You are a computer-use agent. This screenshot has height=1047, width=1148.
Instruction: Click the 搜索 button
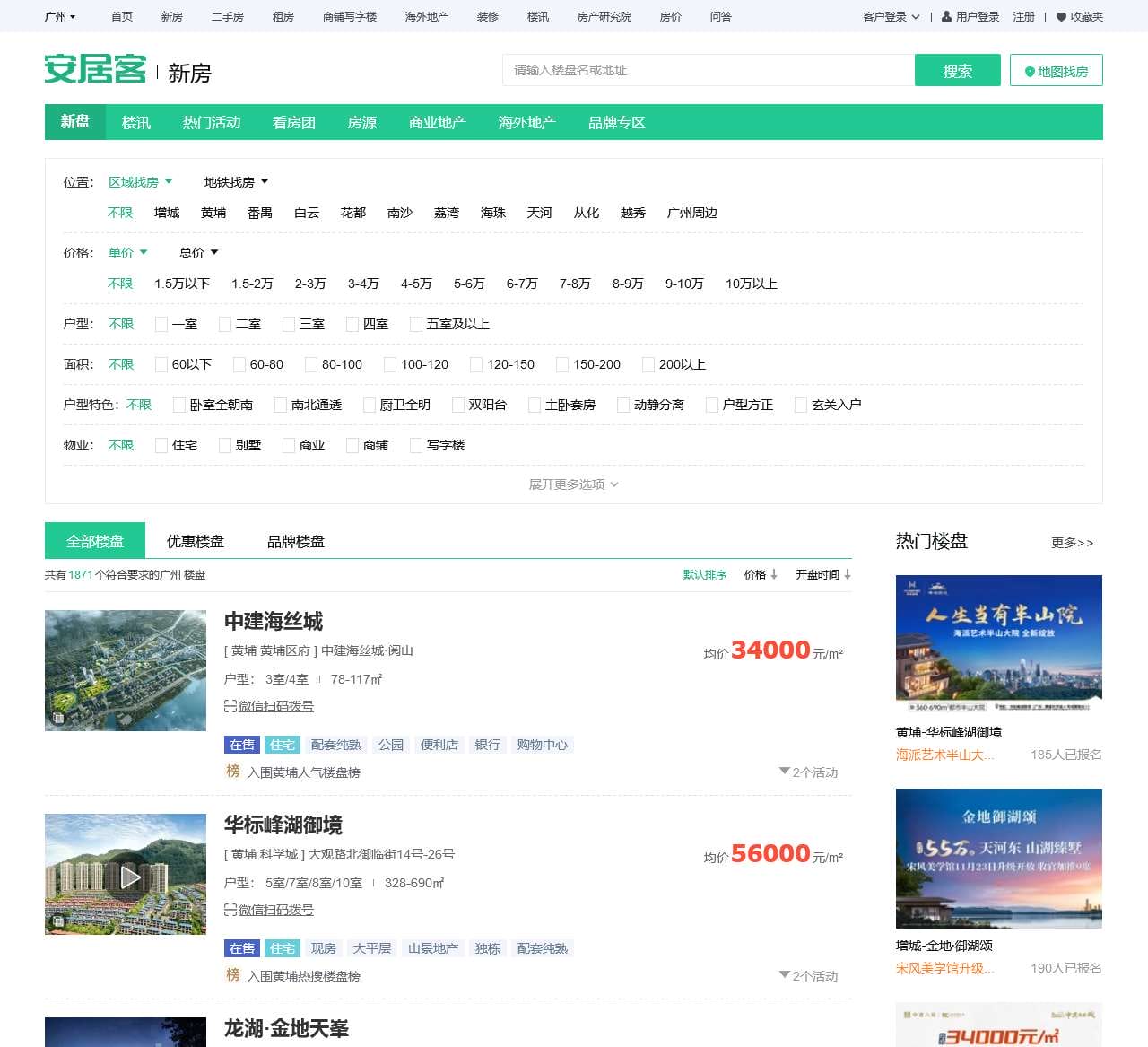pos(958,70)
